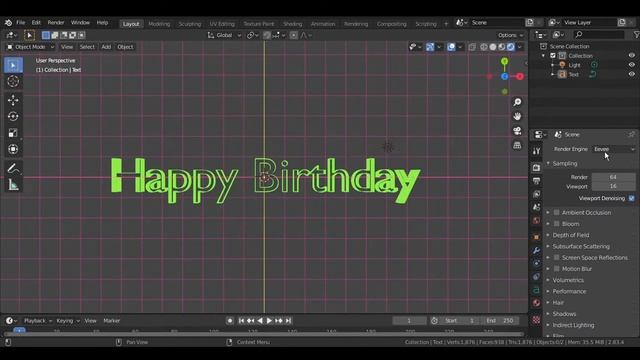Open the viewport Select menu
Image resolution: width=640 pixels, height=360 pixels.
click(x=87, y=47)
